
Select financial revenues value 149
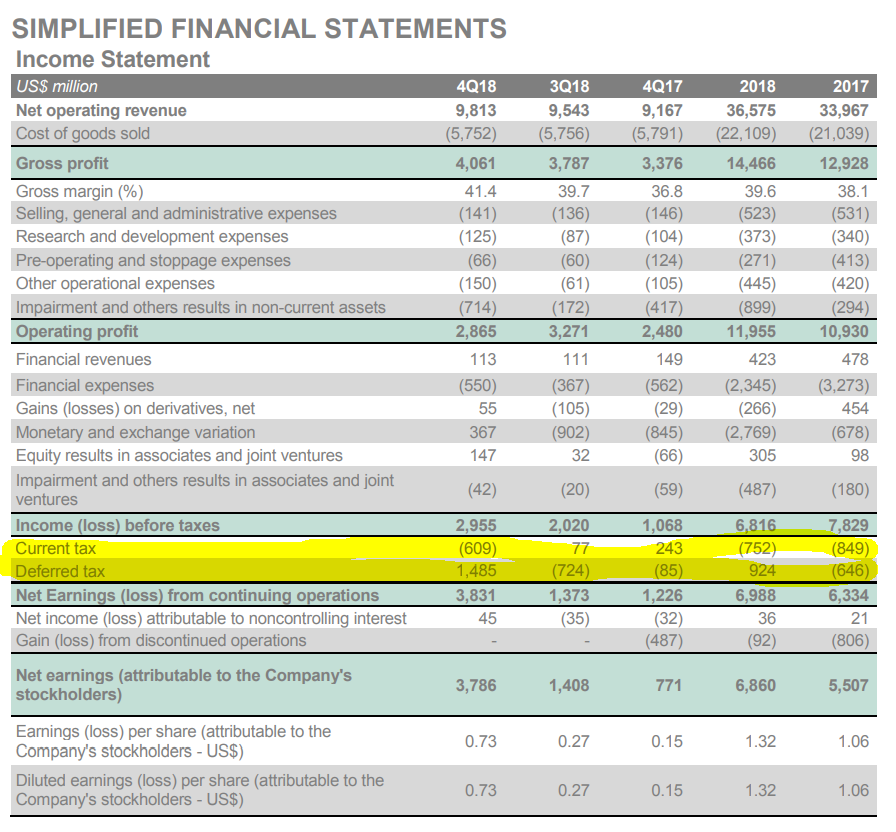[x=669, y=359]
